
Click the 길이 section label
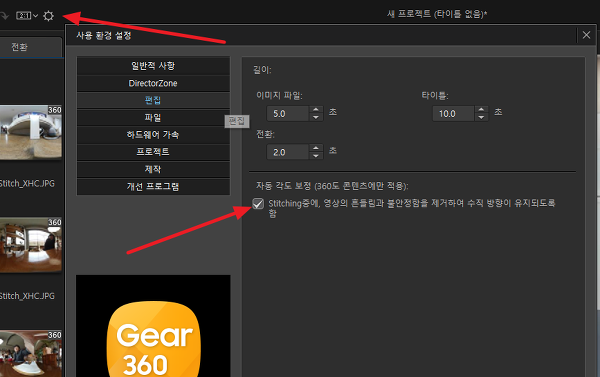[x=262, y=70]
